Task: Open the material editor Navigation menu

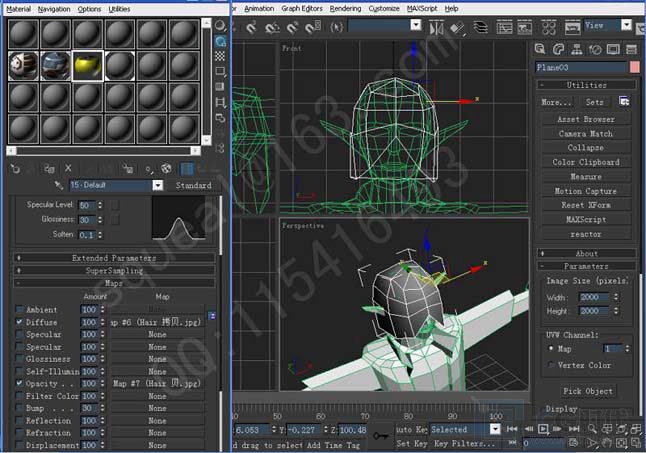Action: tap(54, 9)
